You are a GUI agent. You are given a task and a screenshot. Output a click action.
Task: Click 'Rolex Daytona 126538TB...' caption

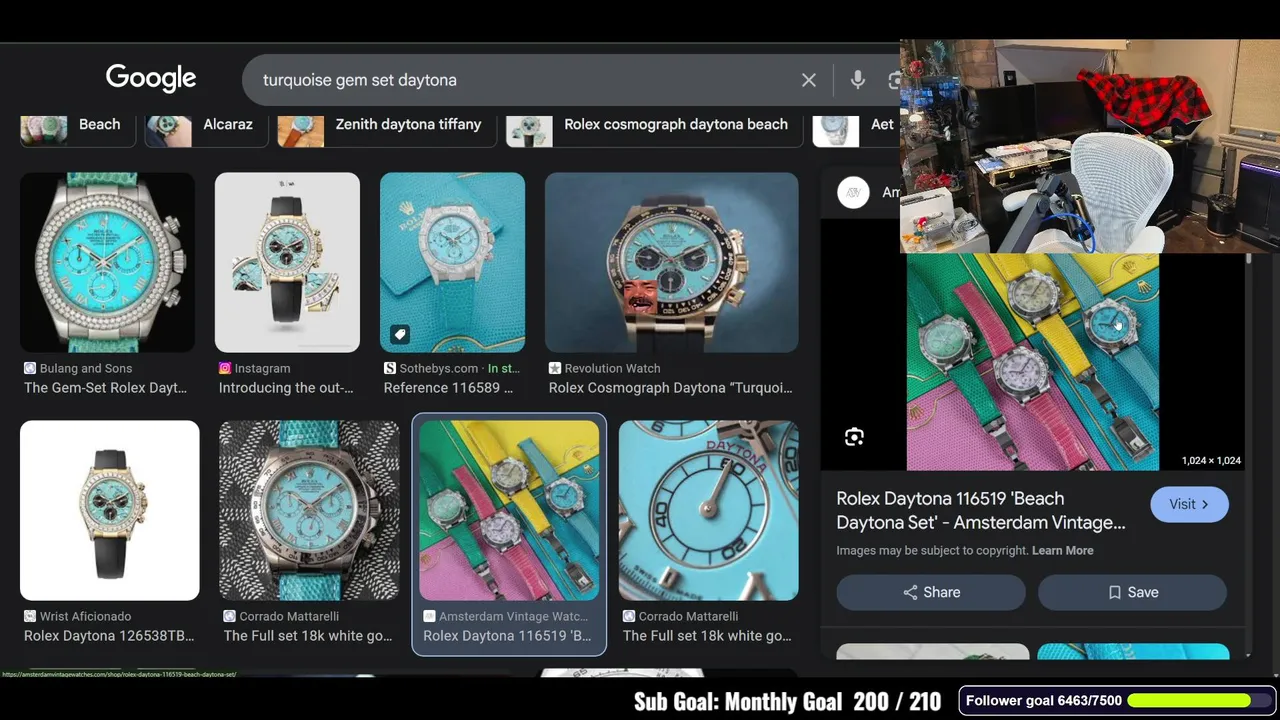pyautogui.click(x=109, y=636)
